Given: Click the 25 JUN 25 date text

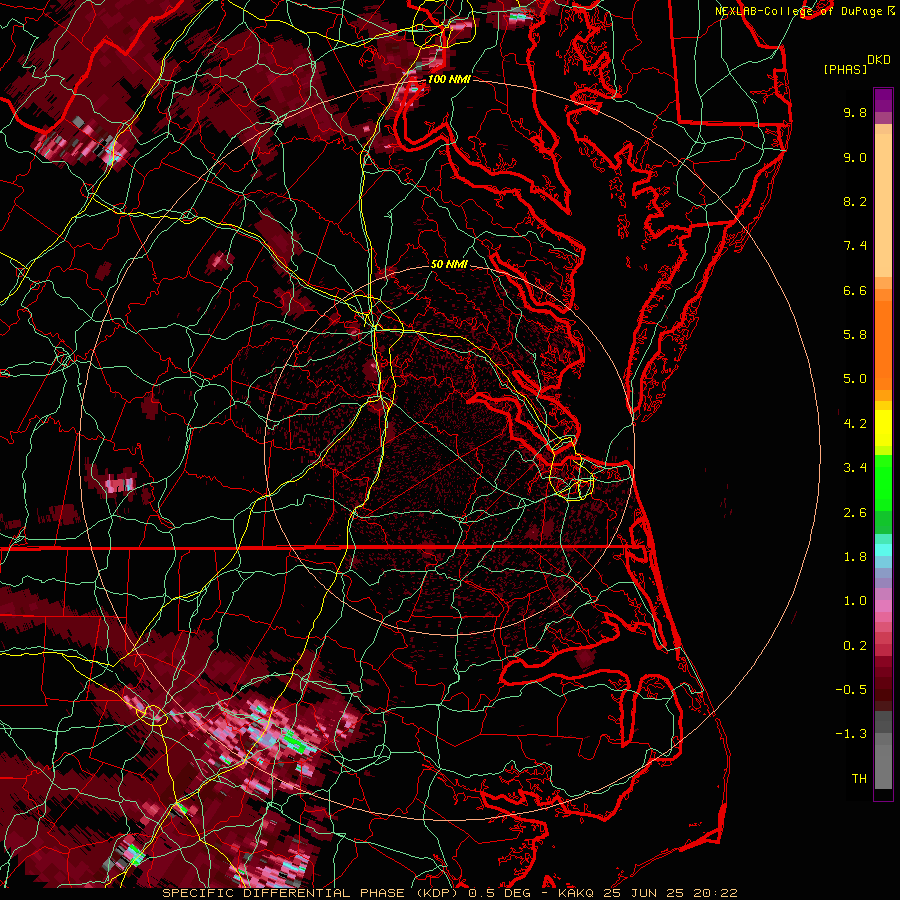Looking at the screenshot, I should 645,893.
